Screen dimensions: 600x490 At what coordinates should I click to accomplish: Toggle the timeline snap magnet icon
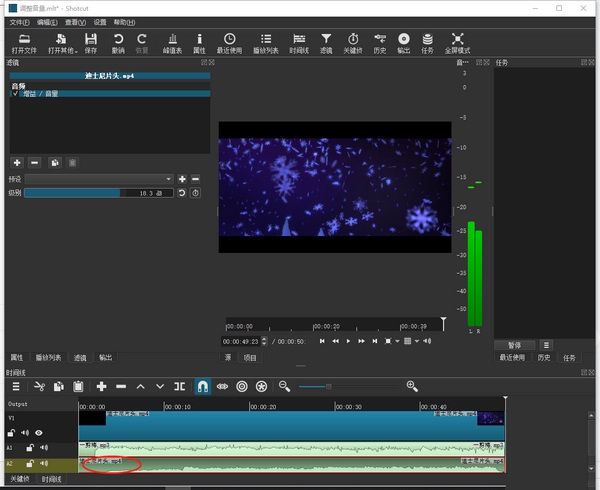(203, 386)
